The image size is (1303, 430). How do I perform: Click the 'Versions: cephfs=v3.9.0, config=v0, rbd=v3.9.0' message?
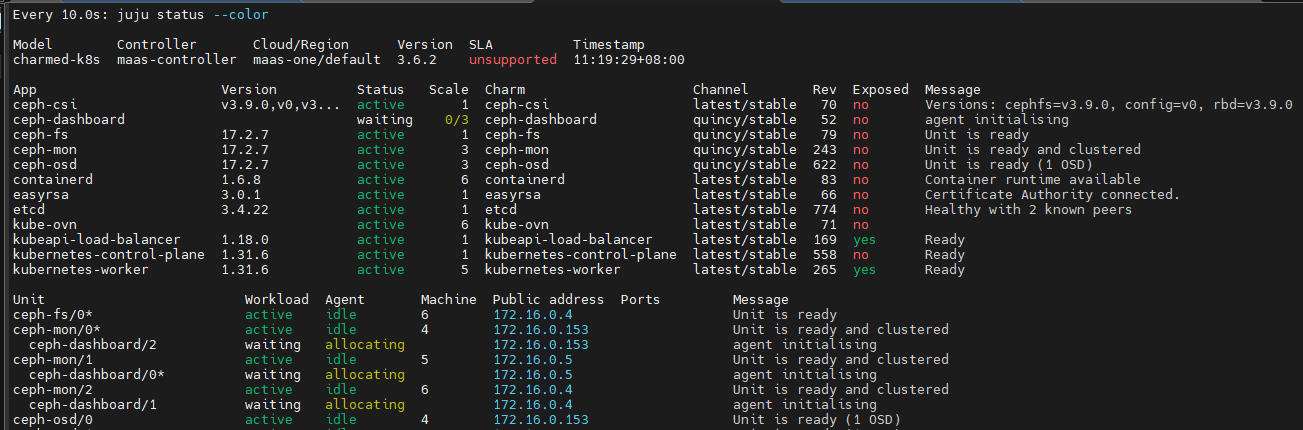(x=1109, y=105)
